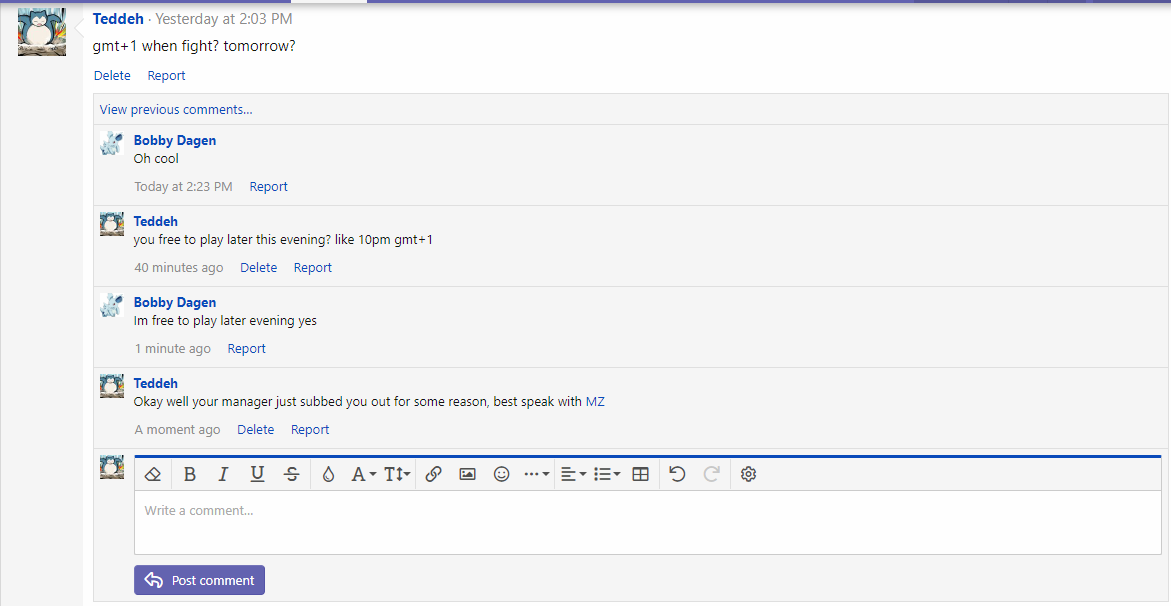
Task: Open the smilies emoji picker
Action: (502, 474)
